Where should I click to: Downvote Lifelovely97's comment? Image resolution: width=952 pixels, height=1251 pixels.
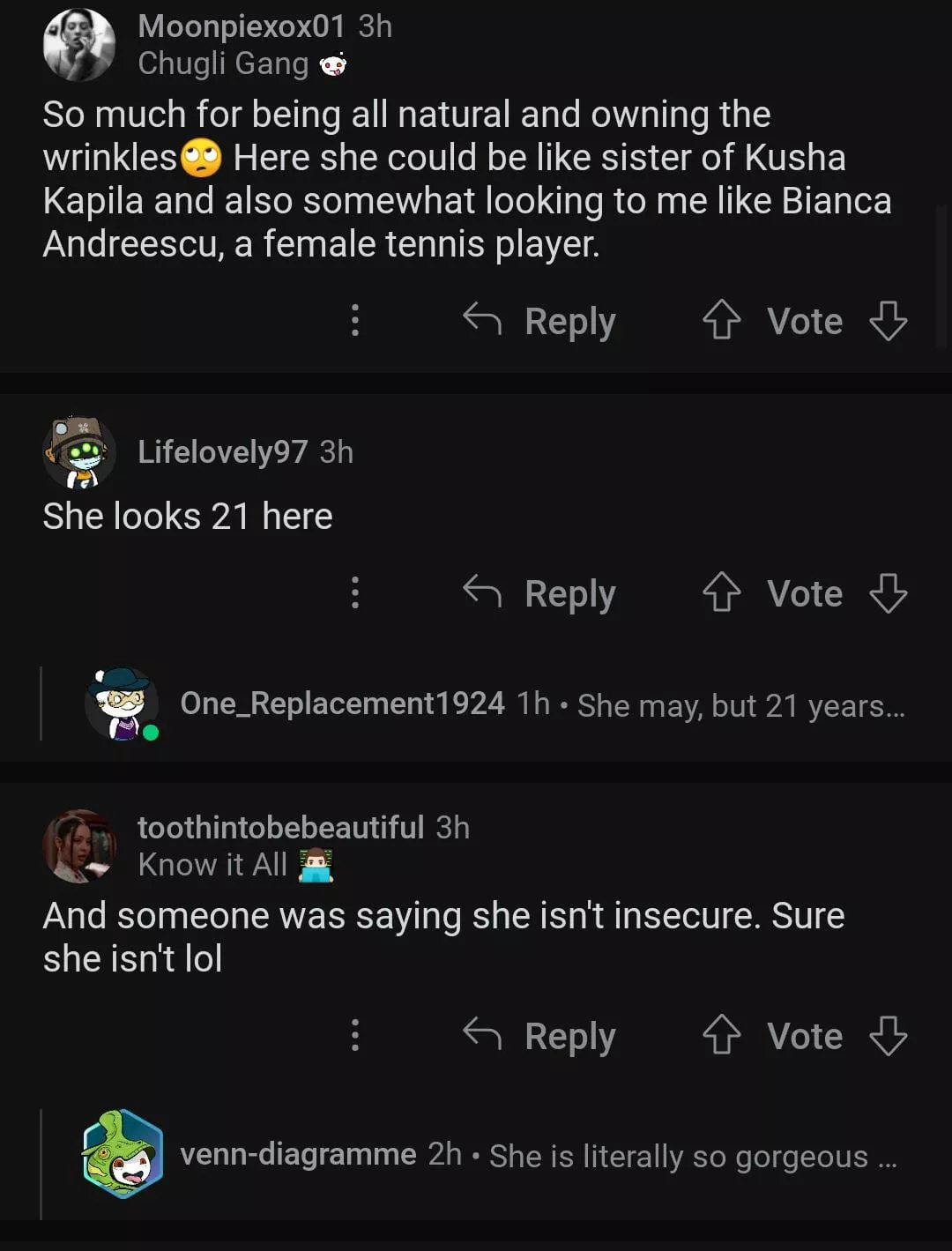click(888, 592)
